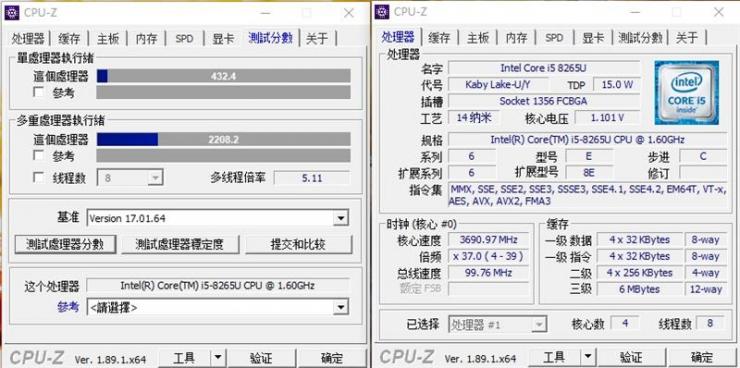This screenshot has width=740, height=368.
Task: Enable 參考 checkbox under single thread benchmark
Action: [x=39, y=92]
